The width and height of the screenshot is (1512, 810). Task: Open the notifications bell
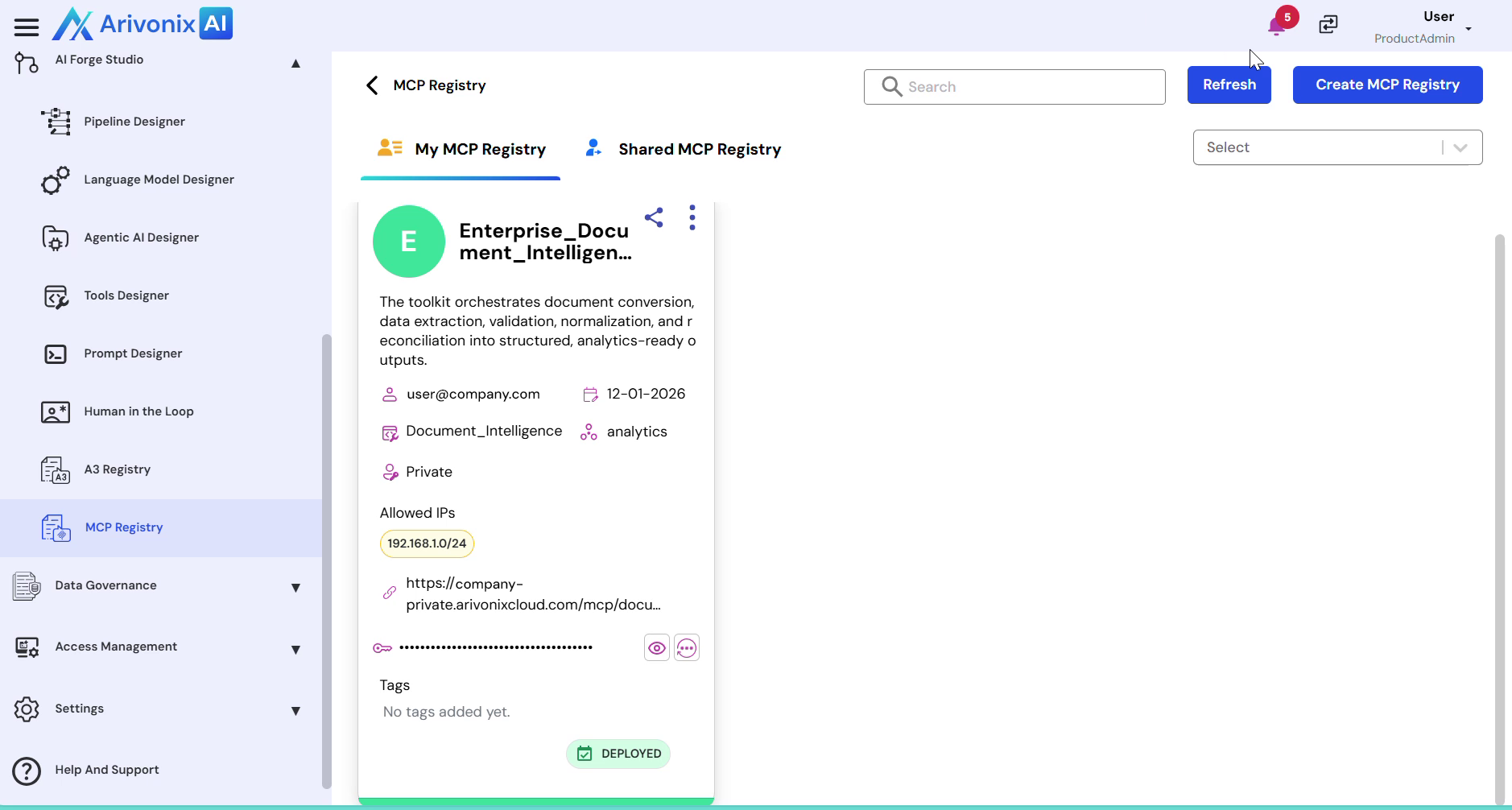[1277, 26]
